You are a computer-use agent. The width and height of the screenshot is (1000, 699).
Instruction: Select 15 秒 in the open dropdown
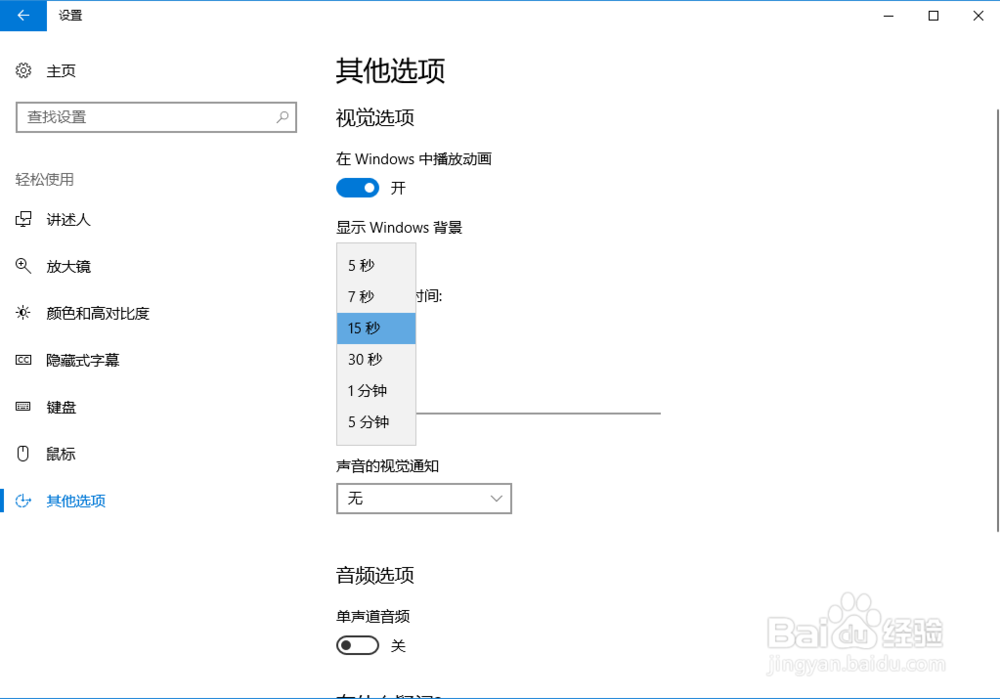376,328
